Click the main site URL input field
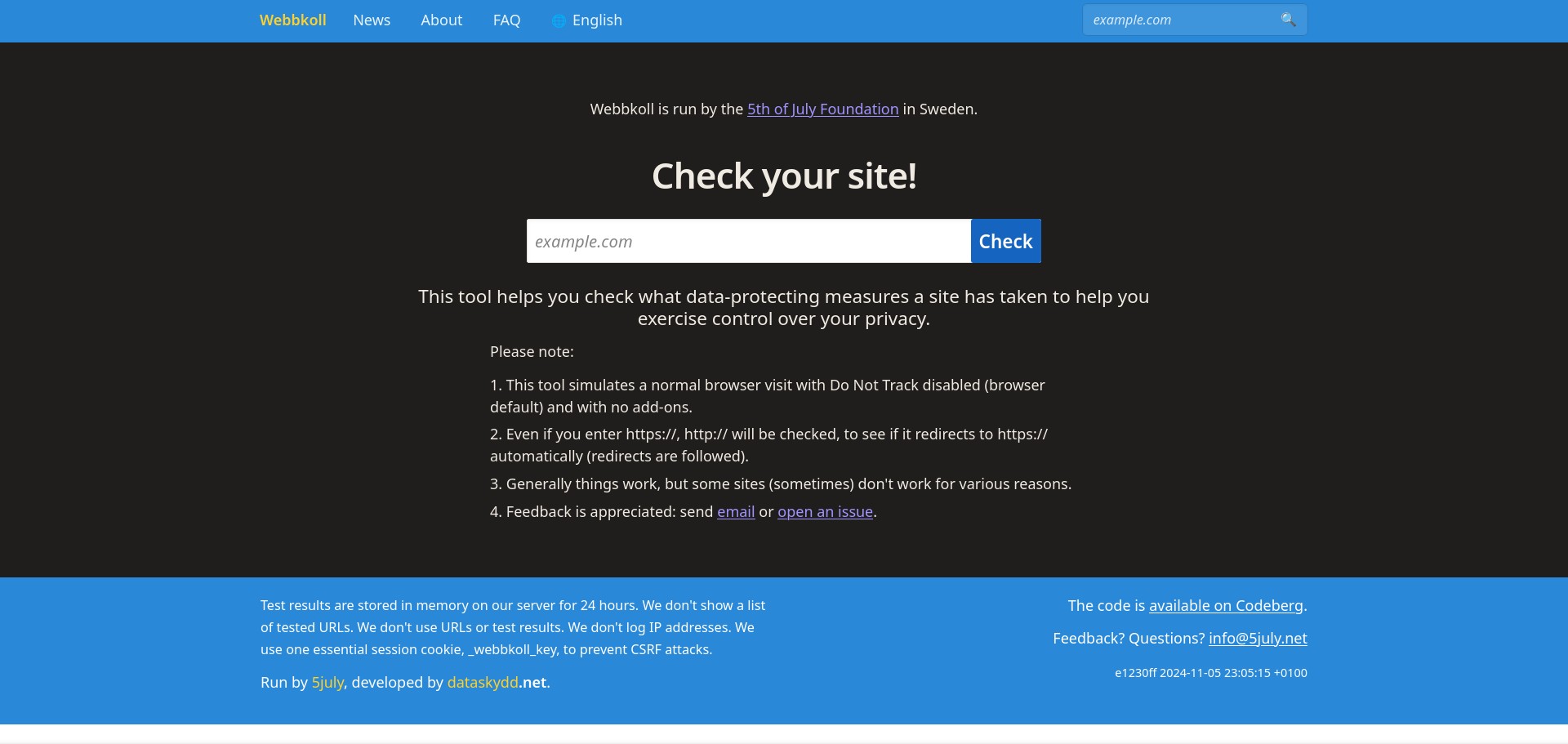 pos(748,242)
